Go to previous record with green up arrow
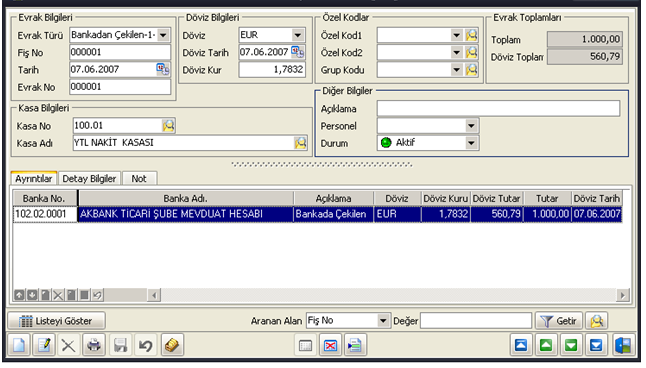646x368 pixels. 546,345
